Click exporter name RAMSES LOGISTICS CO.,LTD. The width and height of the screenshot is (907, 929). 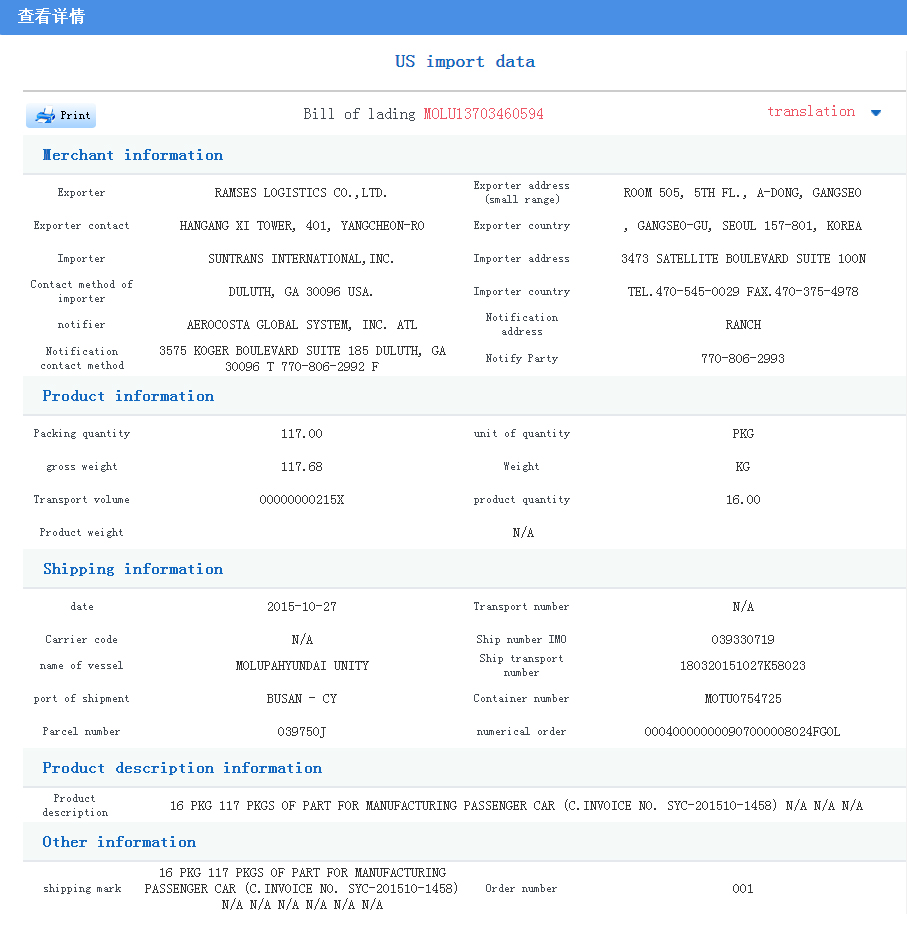301,193
